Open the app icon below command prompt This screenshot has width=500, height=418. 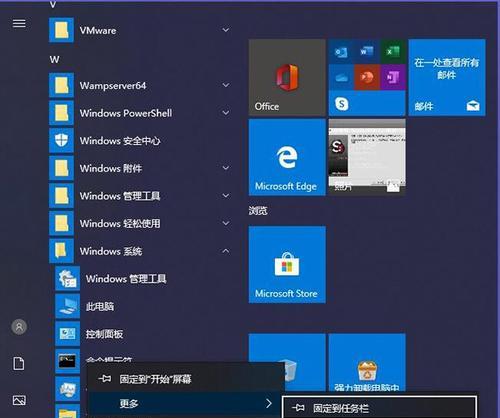[68, 389]
